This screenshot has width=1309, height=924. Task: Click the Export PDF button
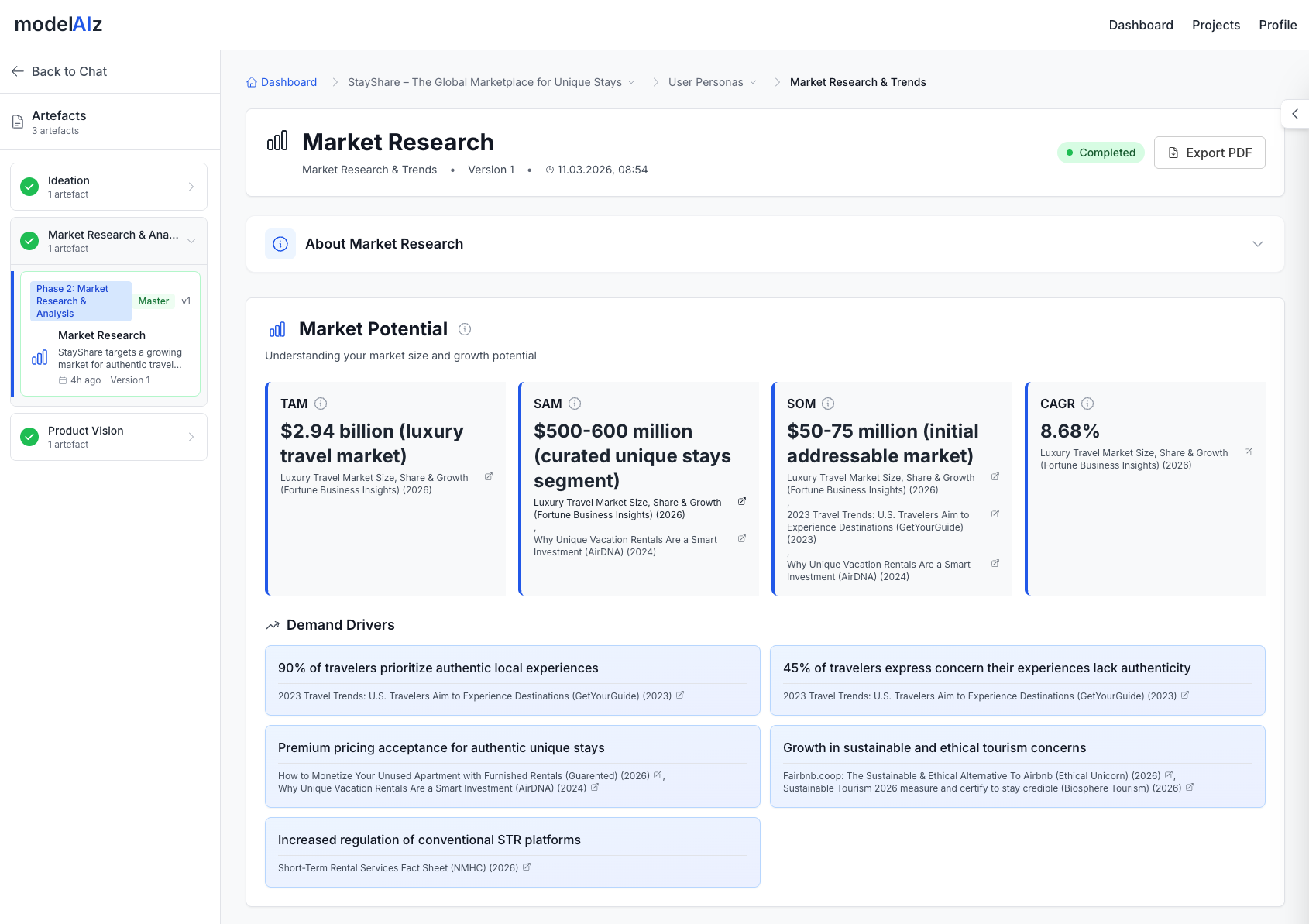pos(1209,152)
